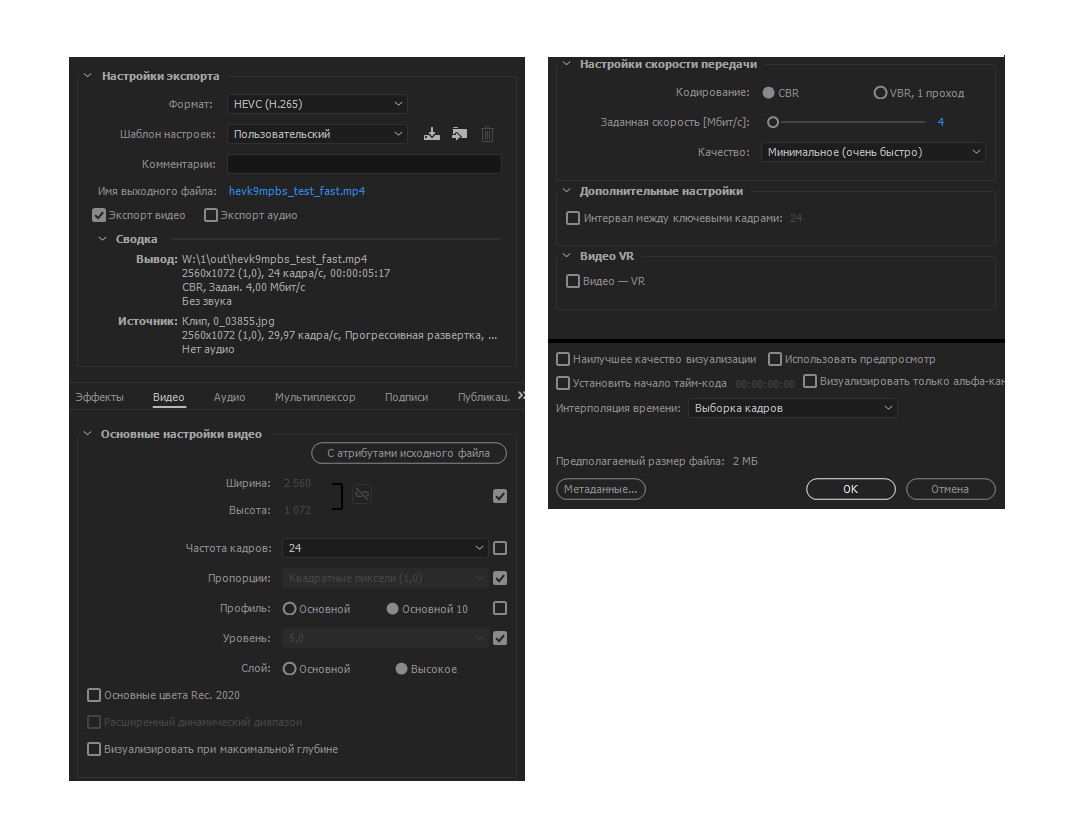Open the Качество quality dropdown
Viewport: 1073px width, 827px height.
(873, 152)
